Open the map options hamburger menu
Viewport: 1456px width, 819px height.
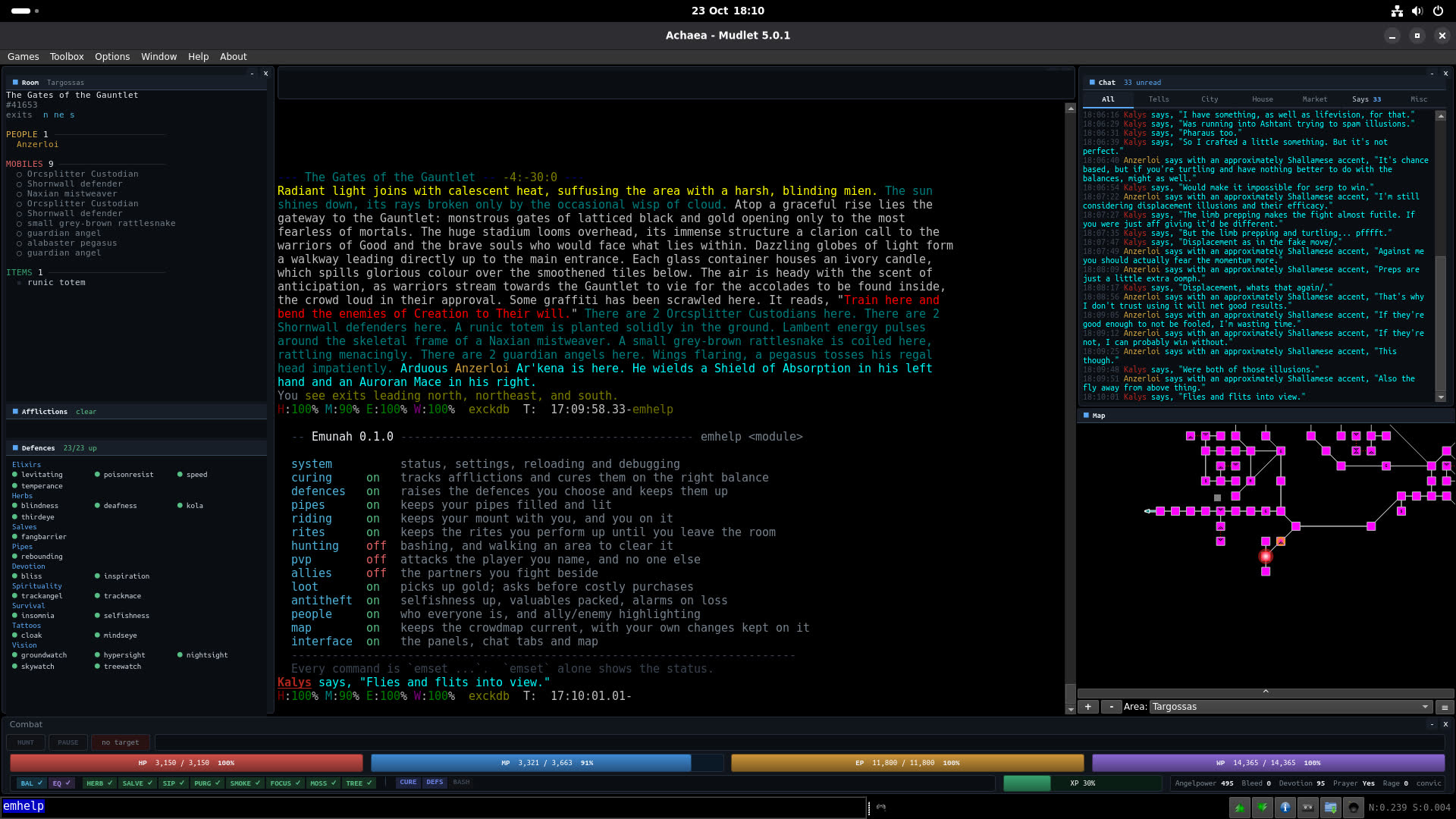[1445, 707]
